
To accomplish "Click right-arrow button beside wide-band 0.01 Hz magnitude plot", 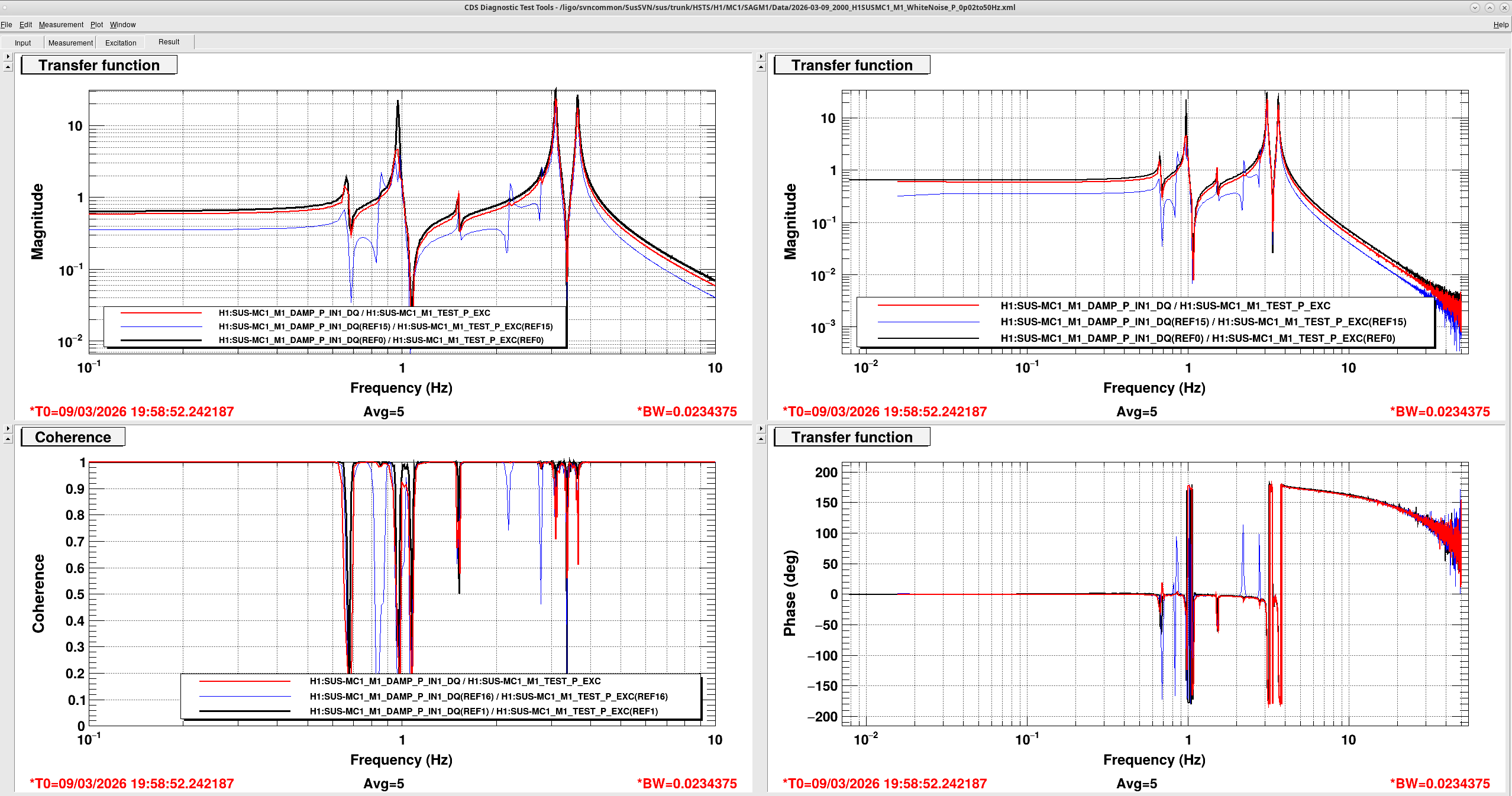I will pyautogui.click(x=761, y=56).
